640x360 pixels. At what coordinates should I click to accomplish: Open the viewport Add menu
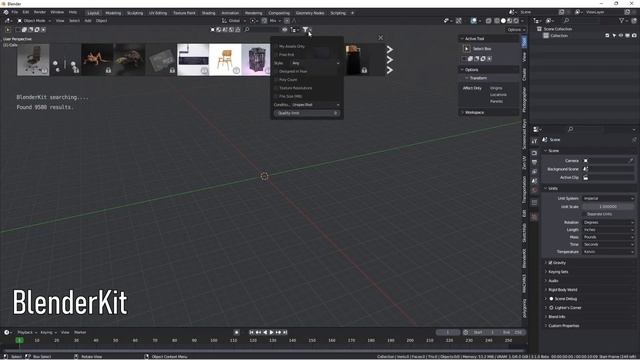pyautogui.click(x=88, y=20)
